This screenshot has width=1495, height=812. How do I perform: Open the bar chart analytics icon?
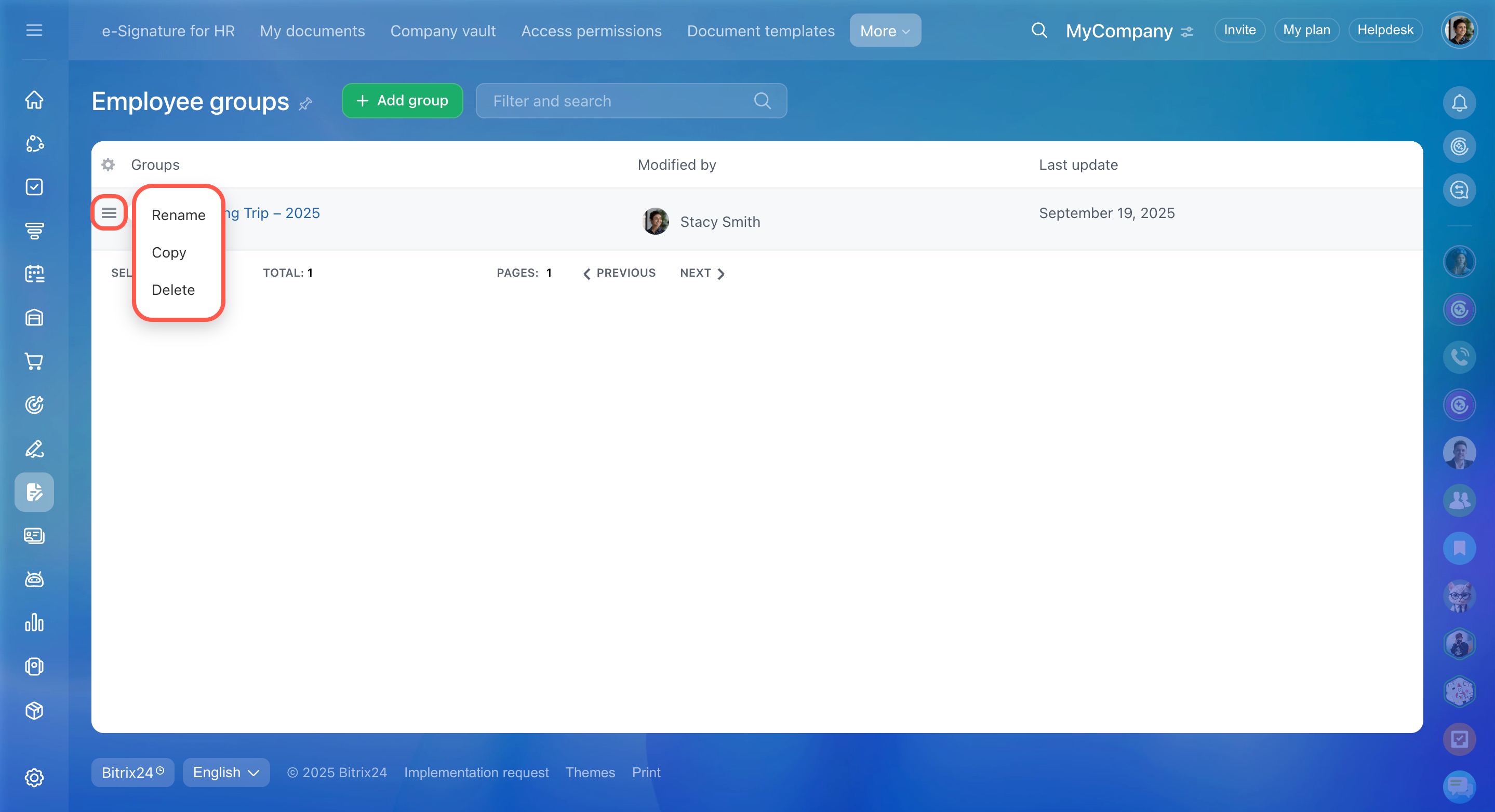click(x=34, y=622)
